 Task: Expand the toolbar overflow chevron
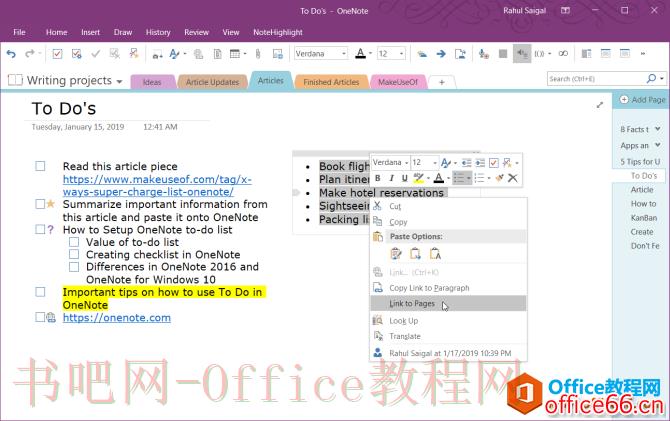tap(643, 54)
